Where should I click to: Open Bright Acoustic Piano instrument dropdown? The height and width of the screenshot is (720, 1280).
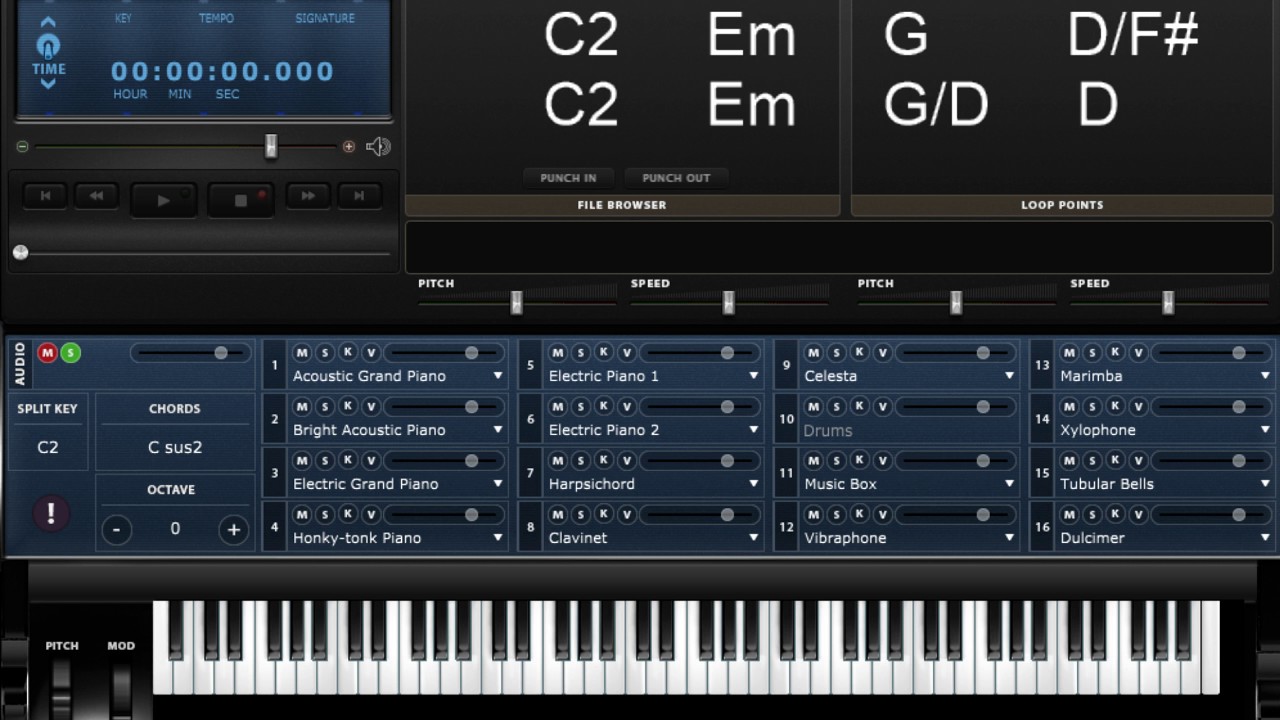pyautogui.click(x=498, y=430)
